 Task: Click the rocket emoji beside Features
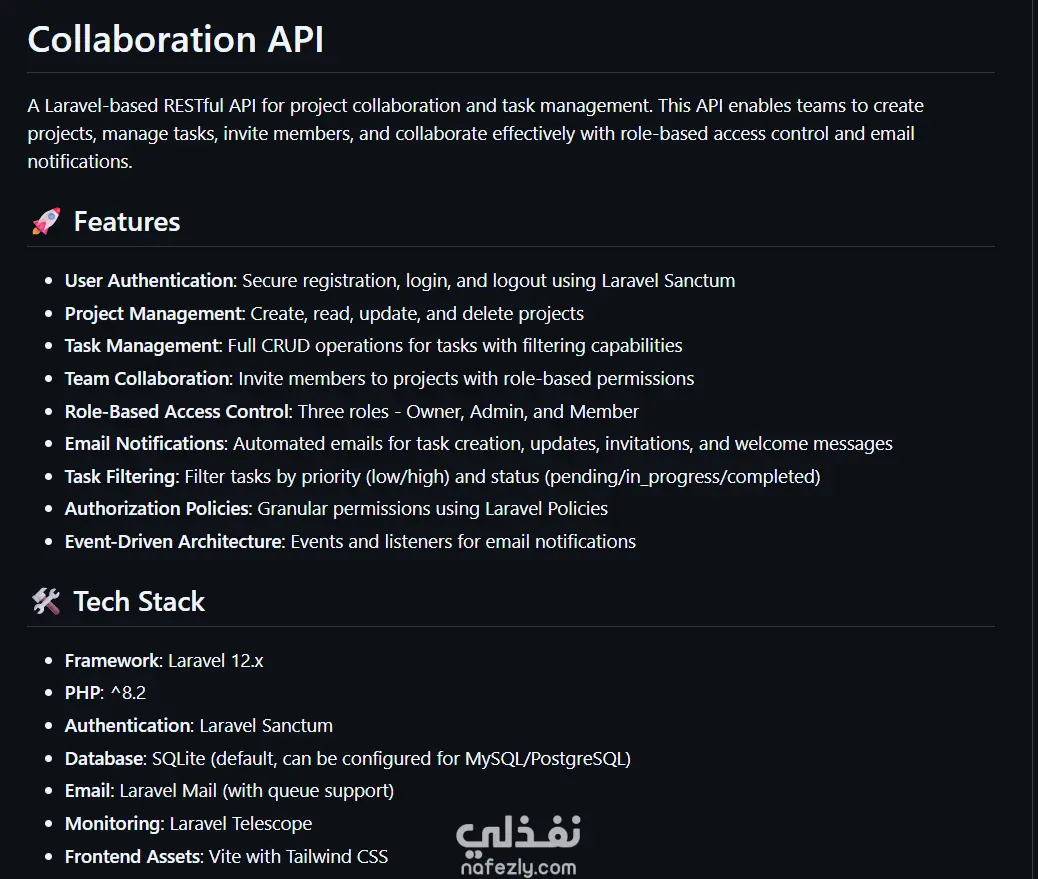46,222
